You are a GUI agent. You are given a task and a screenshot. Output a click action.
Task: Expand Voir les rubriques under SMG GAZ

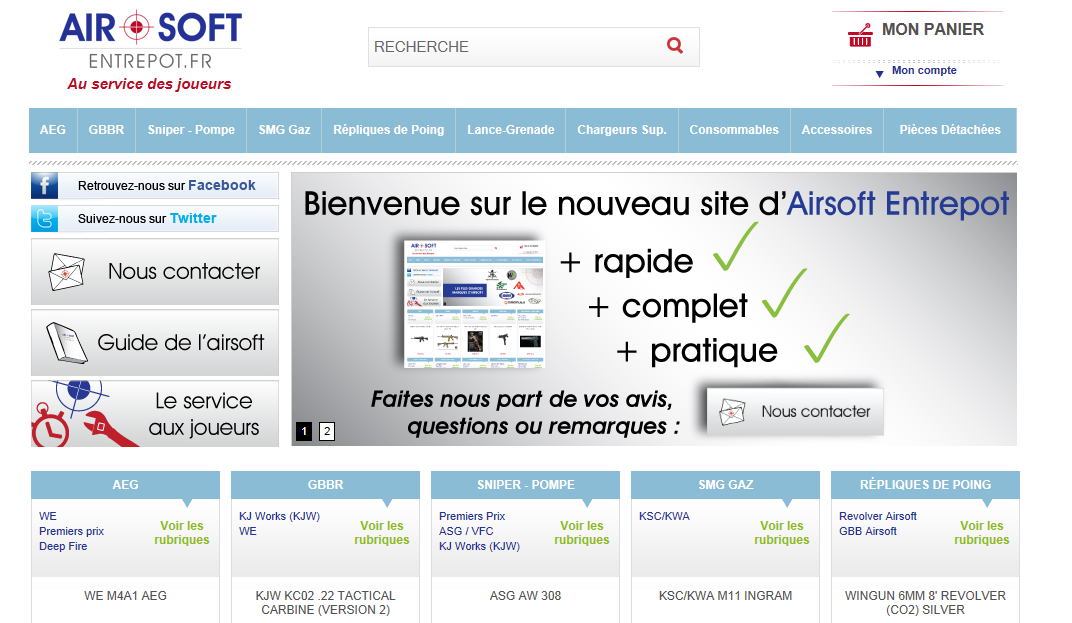click(781, 532)
